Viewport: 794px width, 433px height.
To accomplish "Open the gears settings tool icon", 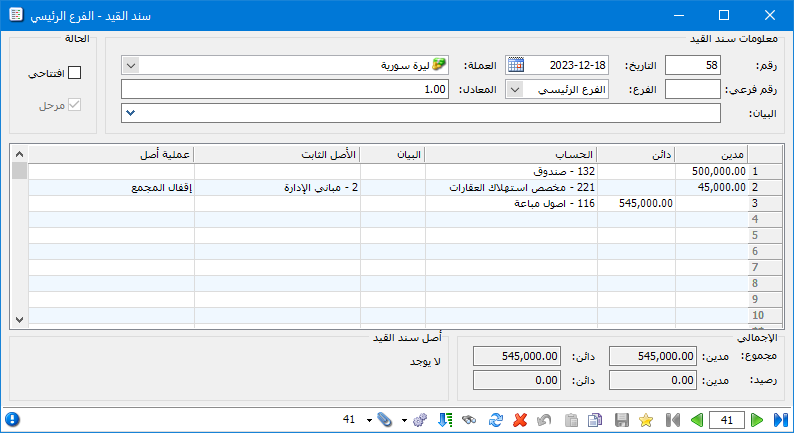I will [x=420, y=420].
